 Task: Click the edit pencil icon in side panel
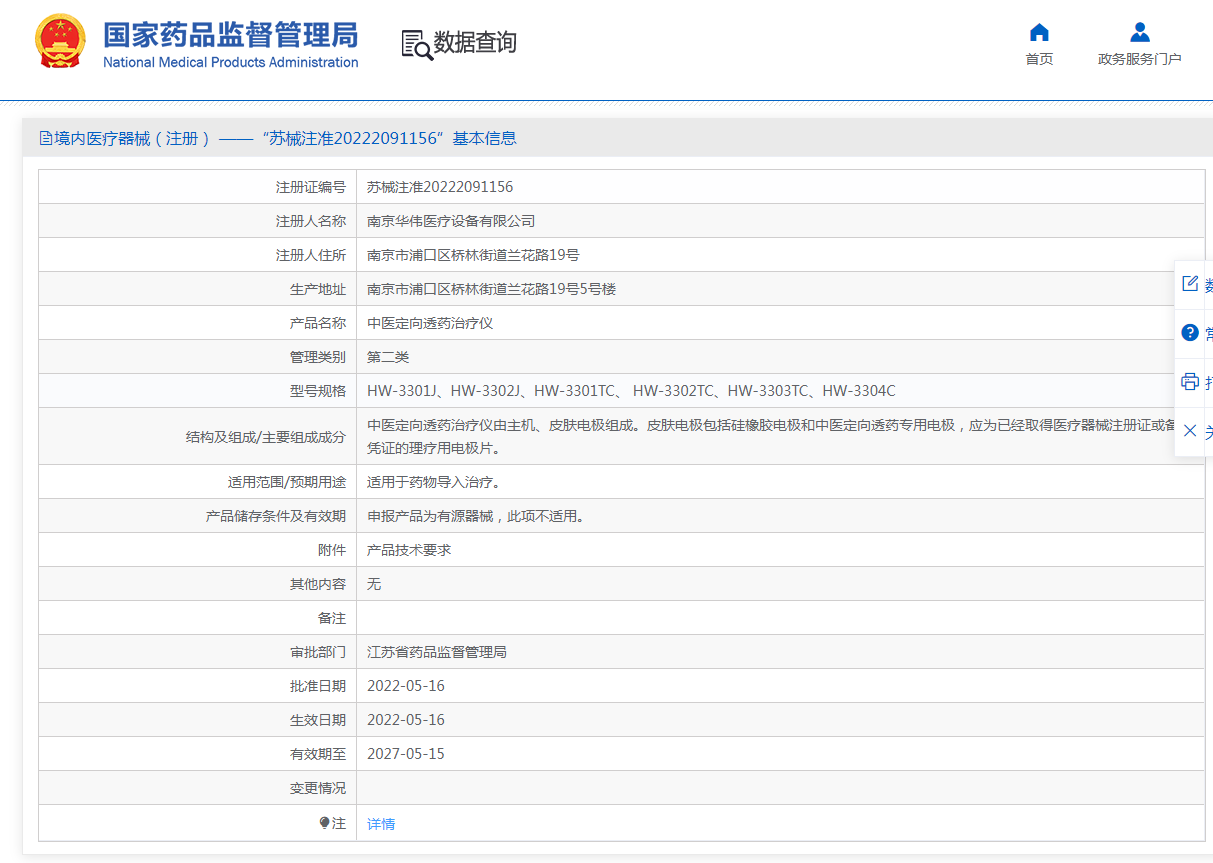1190,284
